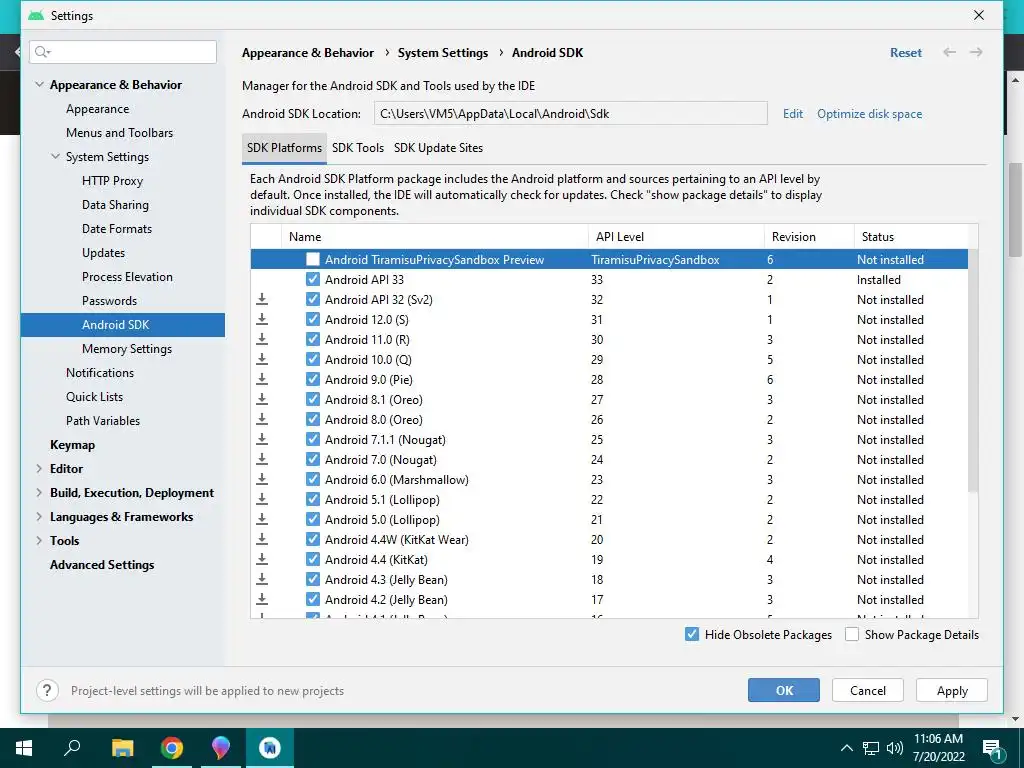Open the notification center icon in system tray

point(991,749)
